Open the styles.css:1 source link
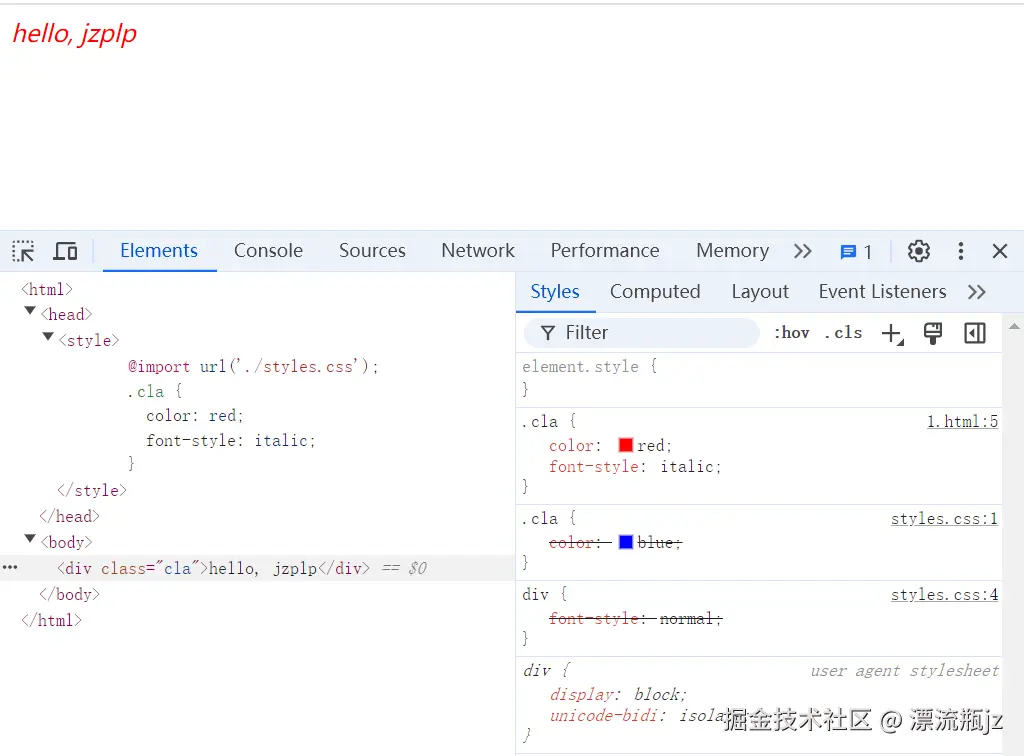This screenshot has height=756, width=1024. pos(944,519)
